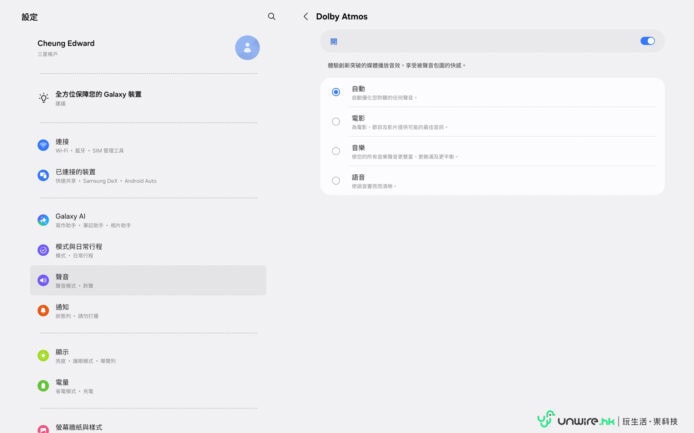Open 模式與日常行程 modes and routines icon
The image size is (694, 433).
click(43, 250)
